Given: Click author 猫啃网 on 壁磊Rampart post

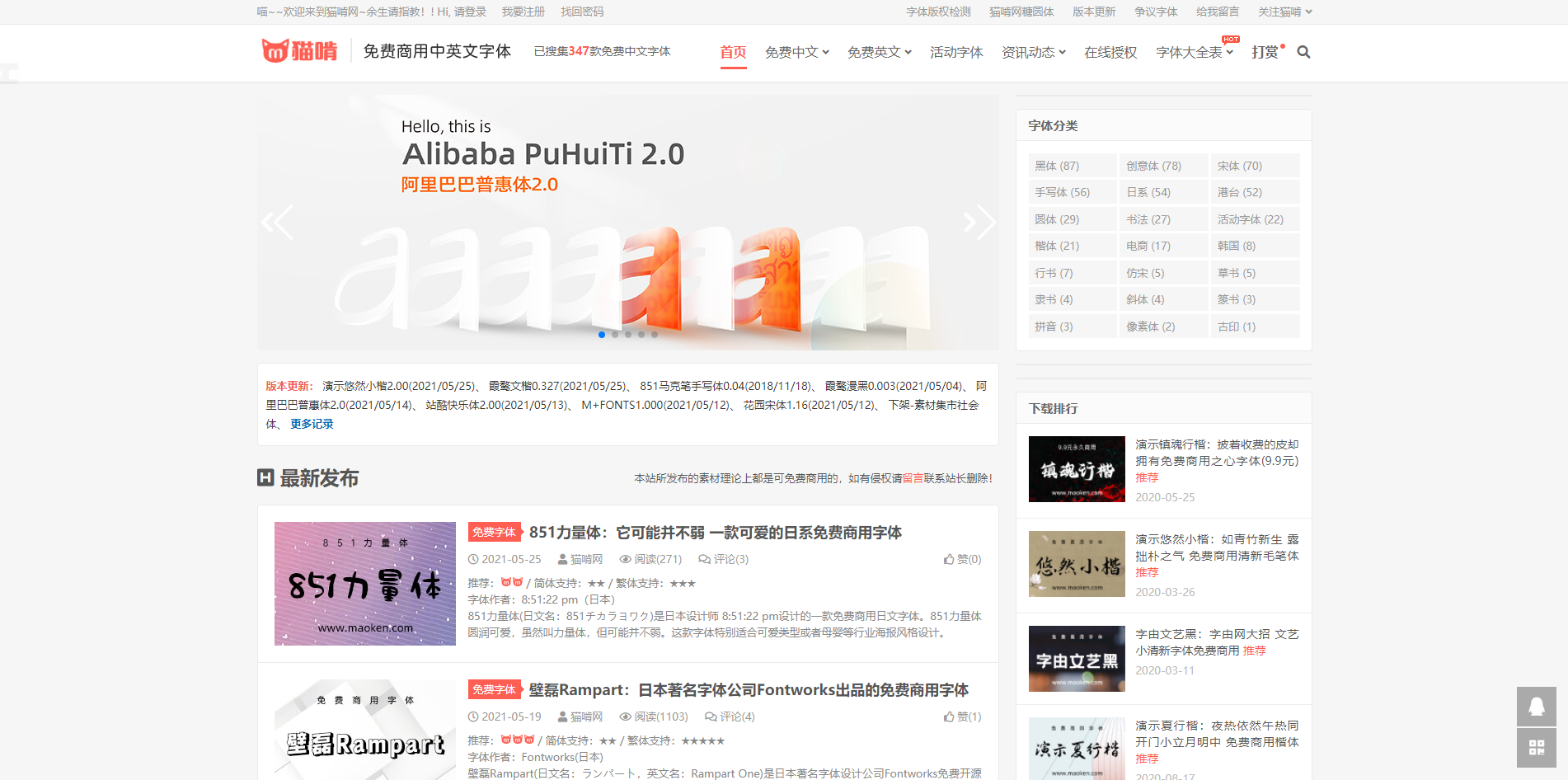Looking at the screenshot, I should pos(580,717).
